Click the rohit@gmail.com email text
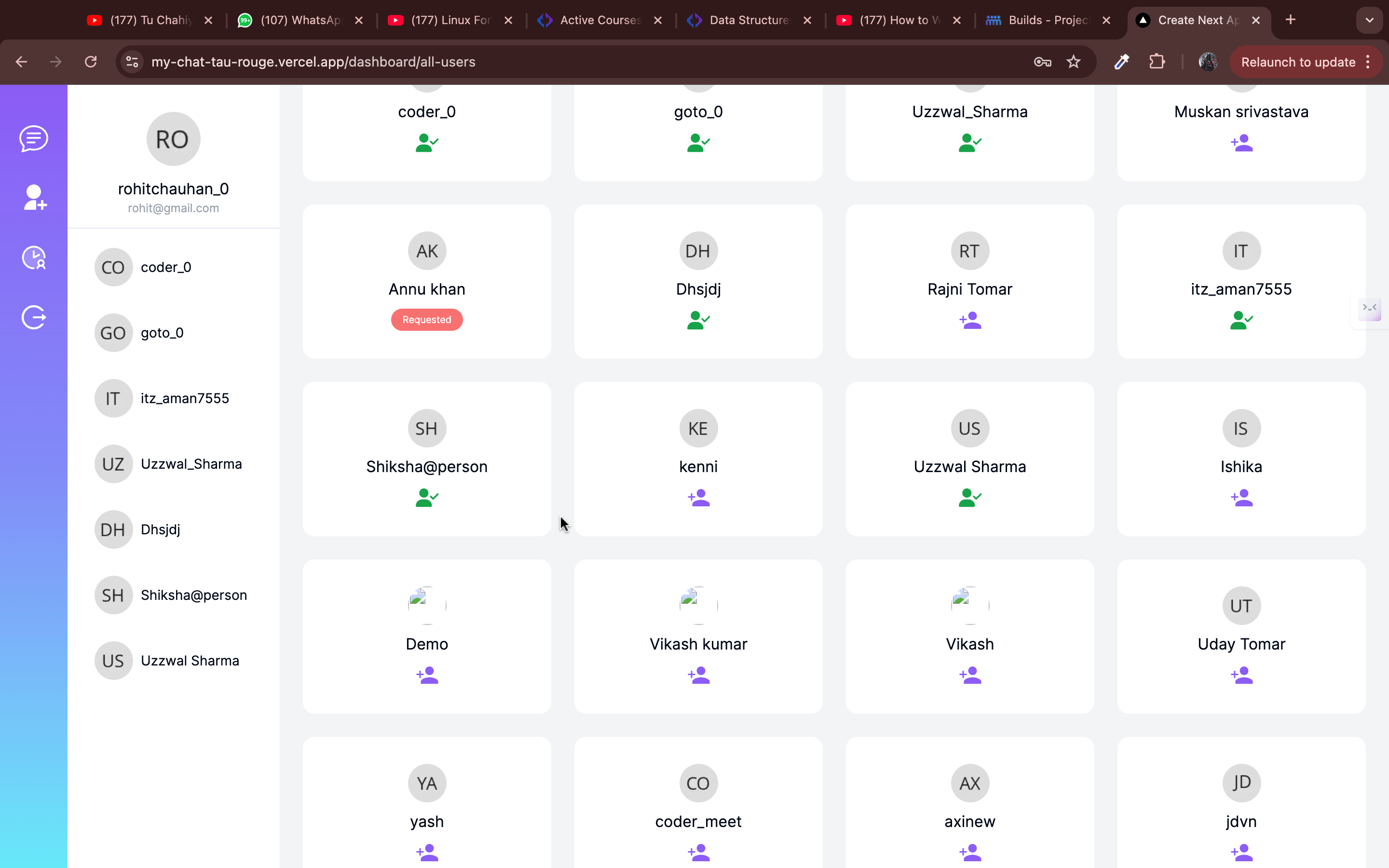This screenshot has height=868, width=1389. (x=173, y=208)
